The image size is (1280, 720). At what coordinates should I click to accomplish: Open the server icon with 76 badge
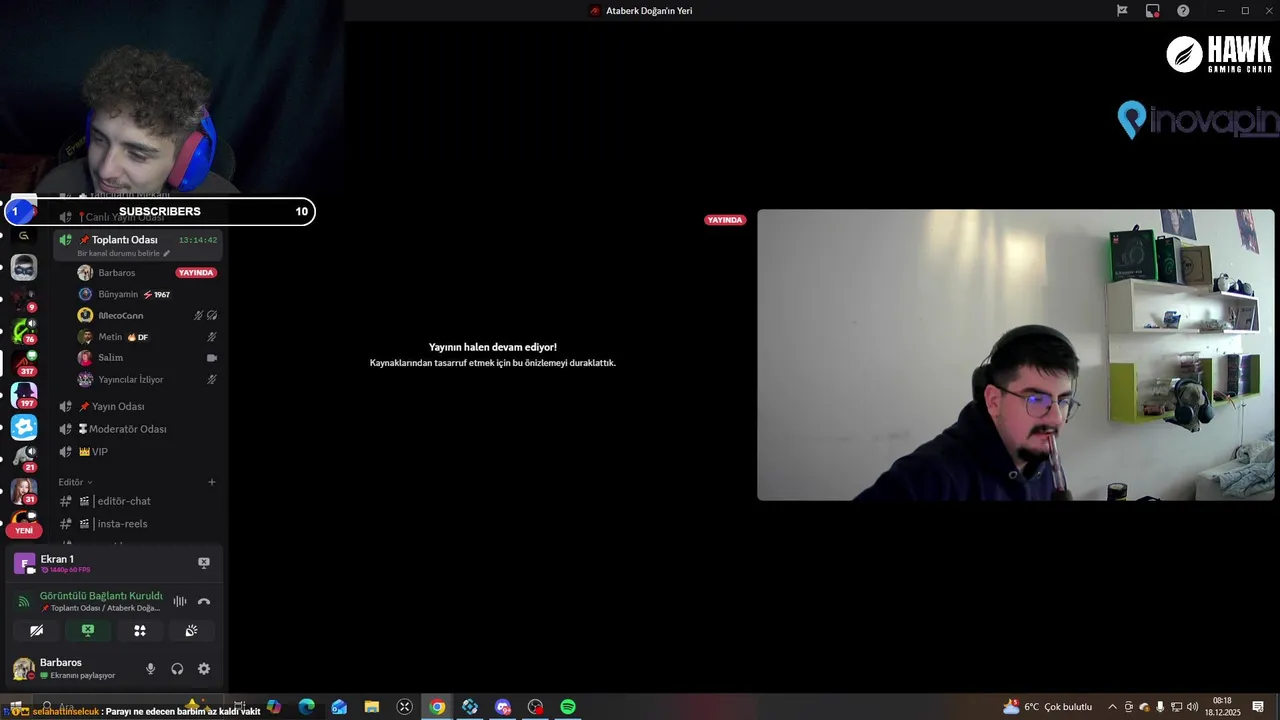click(24, 330)
